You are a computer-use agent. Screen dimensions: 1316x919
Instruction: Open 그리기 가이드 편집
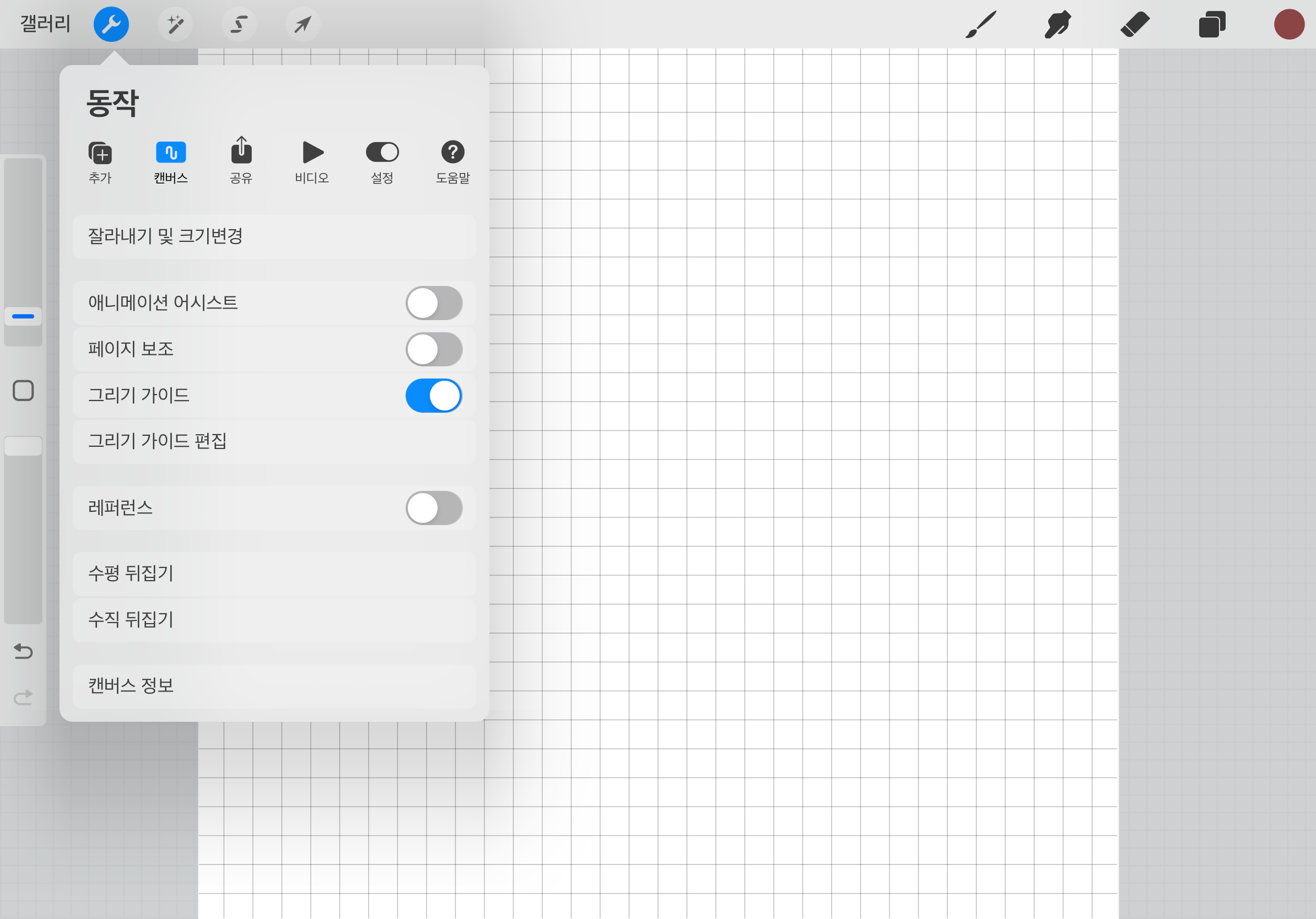[x=274, y=441]
